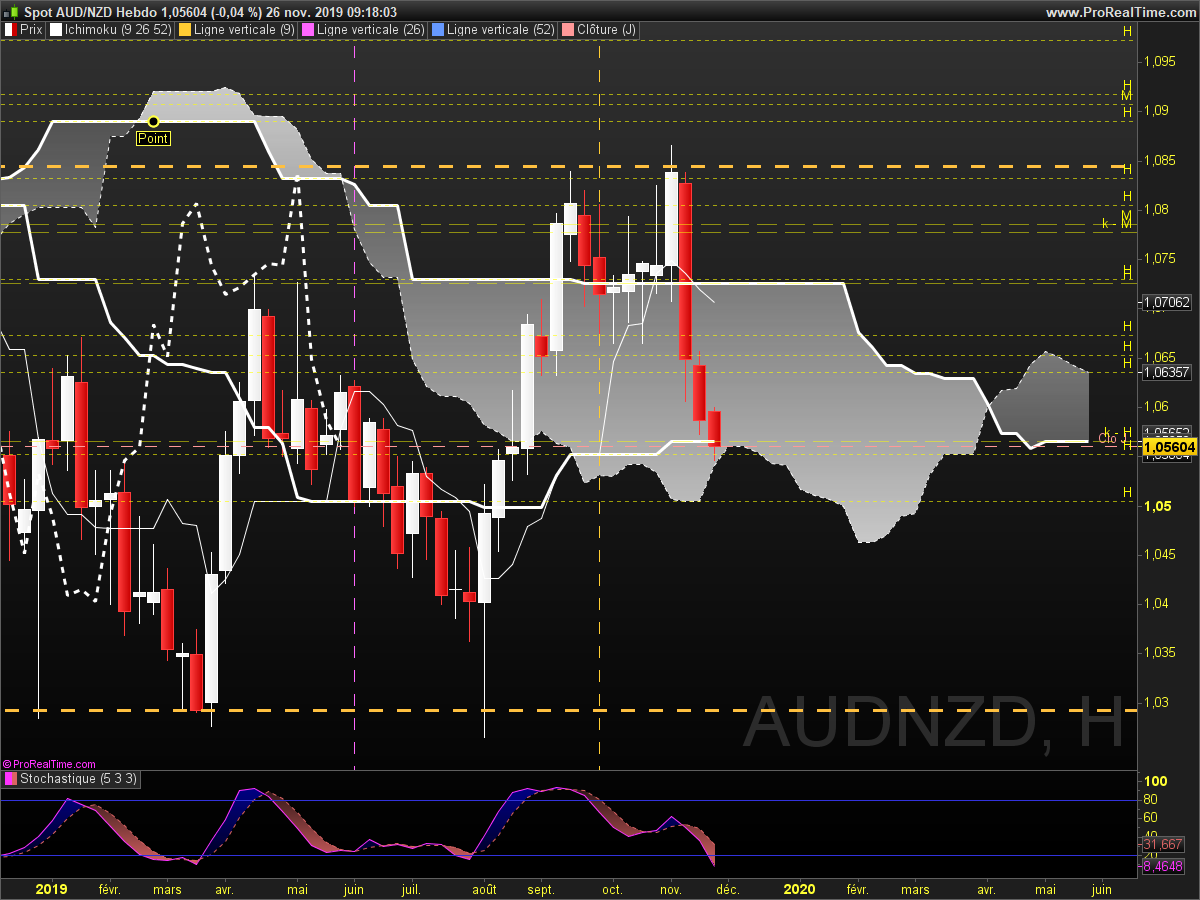Click the red-white Prix color icon
Image resolution: width=1200 pixels, height=900 pixels.
[10, 30]
